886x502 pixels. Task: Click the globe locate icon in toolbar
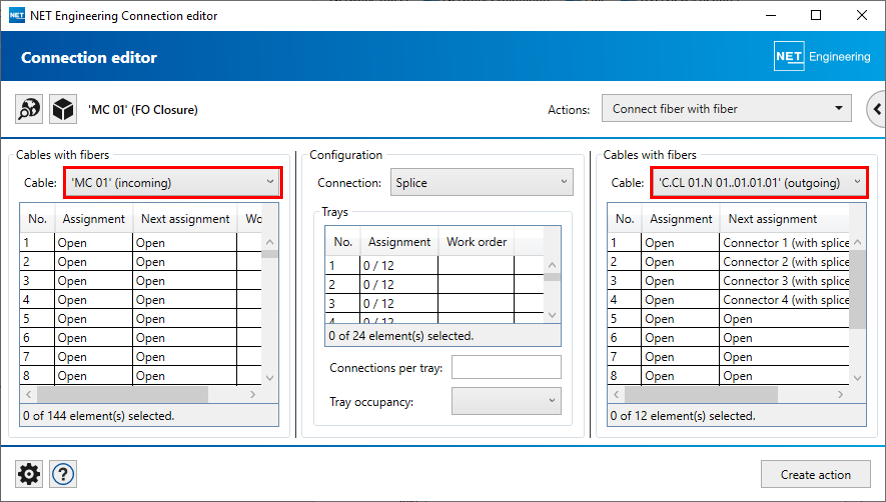pos(30,109)
